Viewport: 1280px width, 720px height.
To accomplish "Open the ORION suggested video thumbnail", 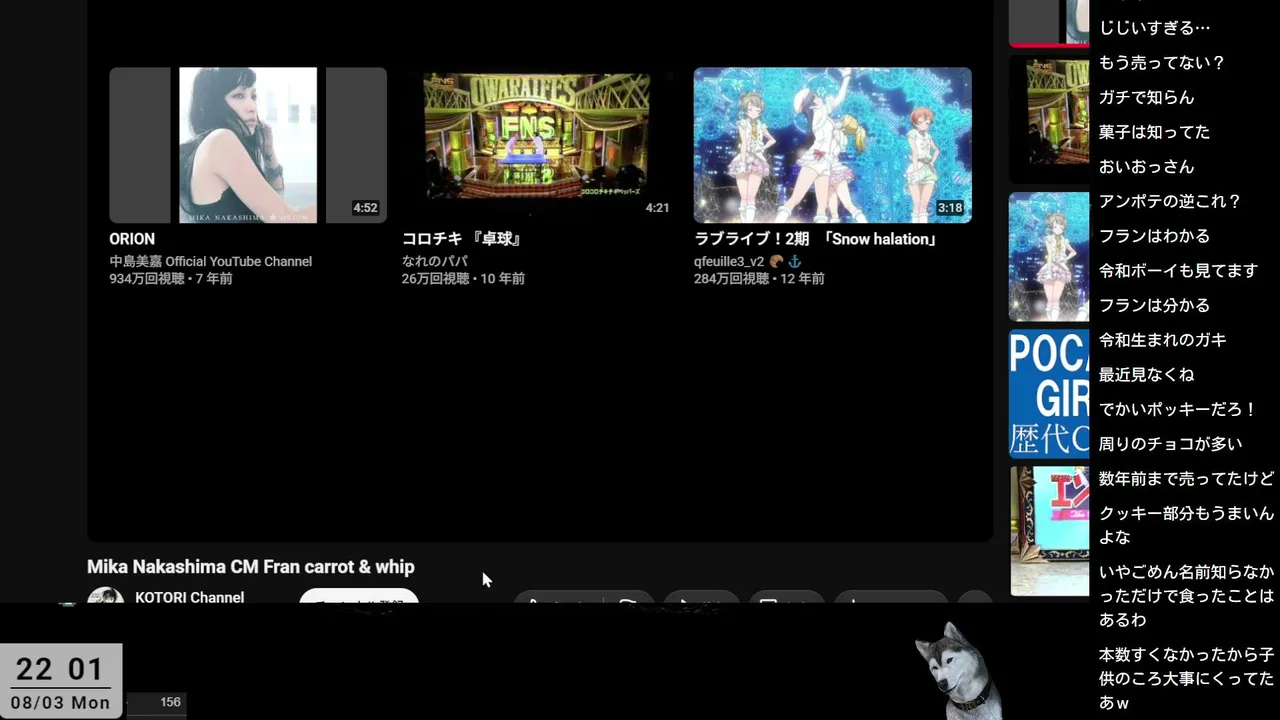I will point(248,145).
